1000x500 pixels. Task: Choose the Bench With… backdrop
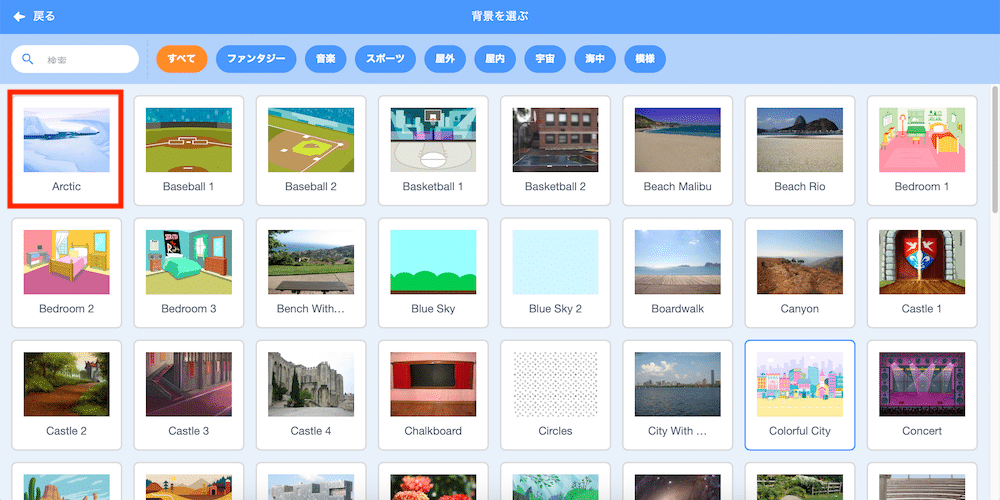(311, 273)
